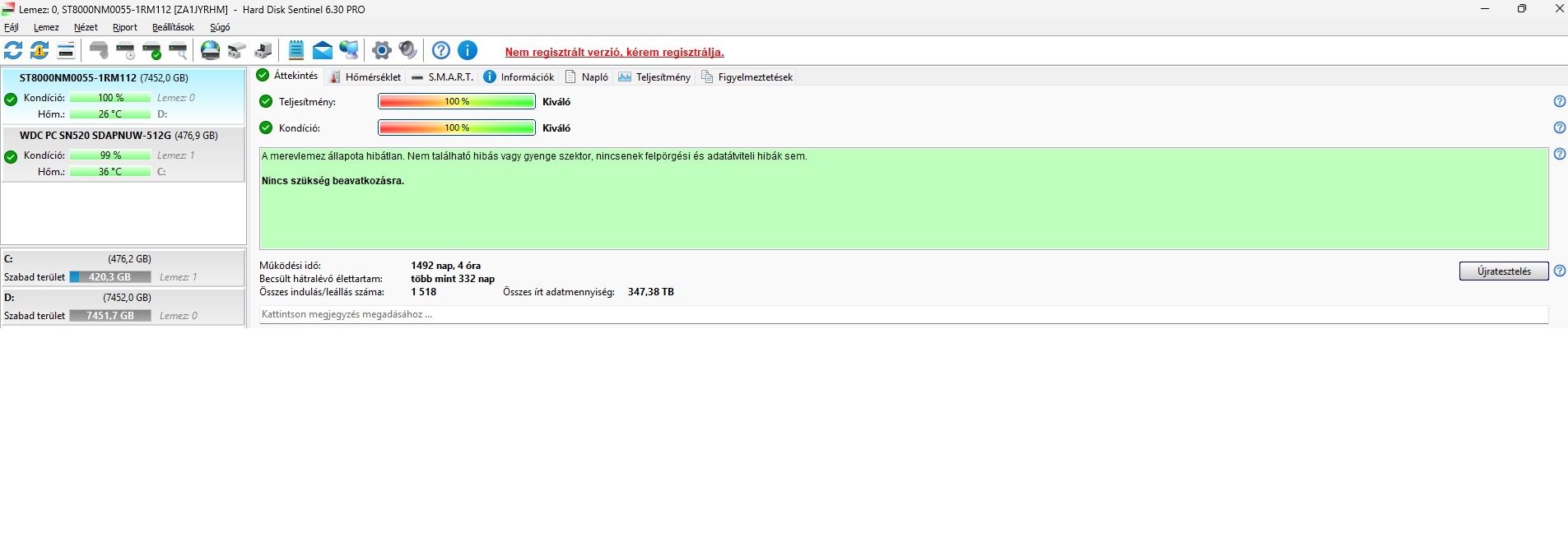Click the disk panel window toolbar icon
1568x533 pixels.
point(66,50)
